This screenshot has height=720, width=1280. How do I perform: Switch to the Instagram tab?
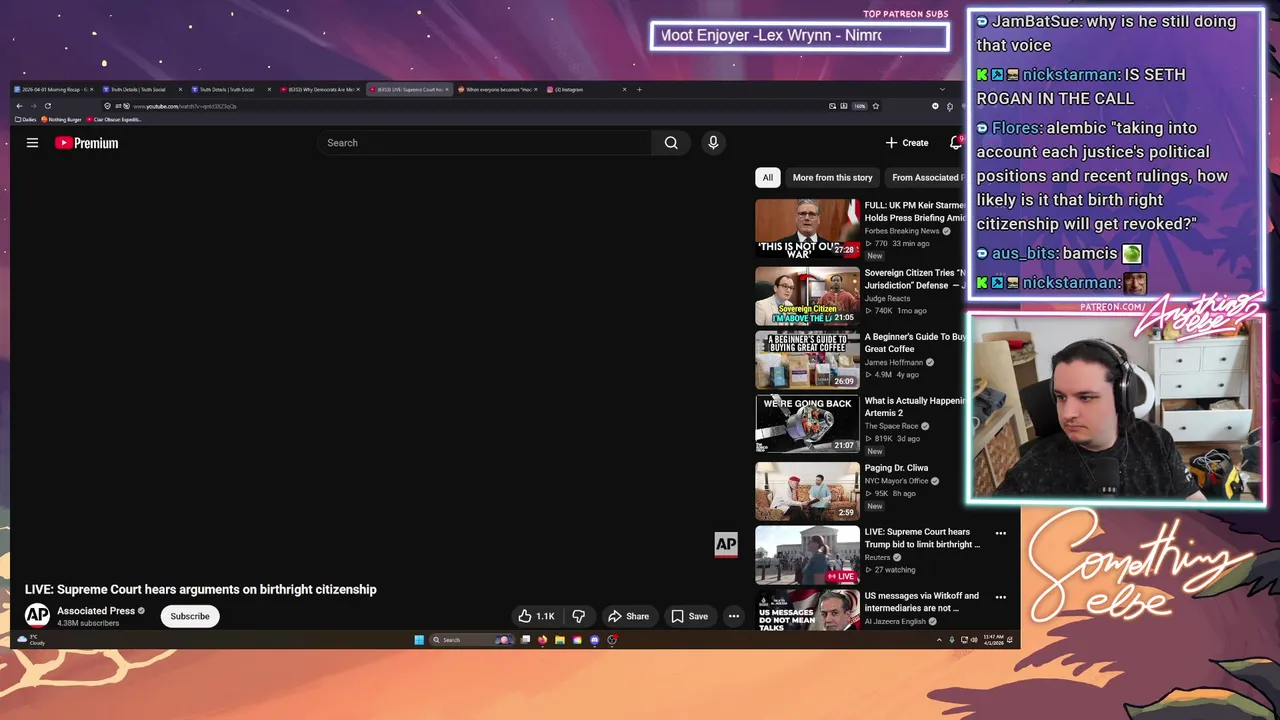[586, 89]
